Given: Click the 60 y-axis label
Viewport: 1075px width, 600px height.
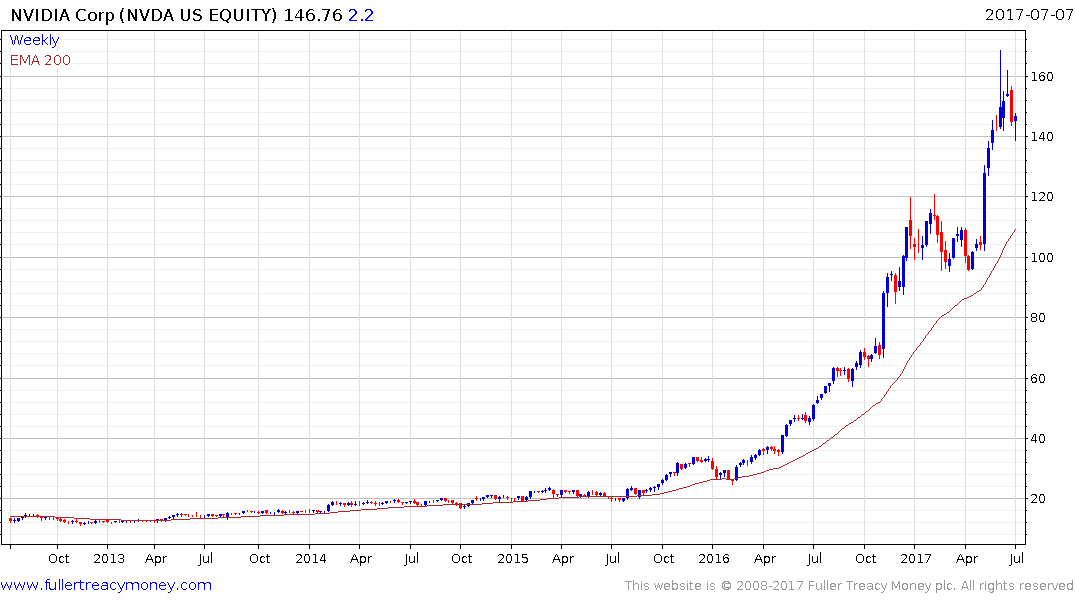Looking at the screenshot, I should [1038, 379].
